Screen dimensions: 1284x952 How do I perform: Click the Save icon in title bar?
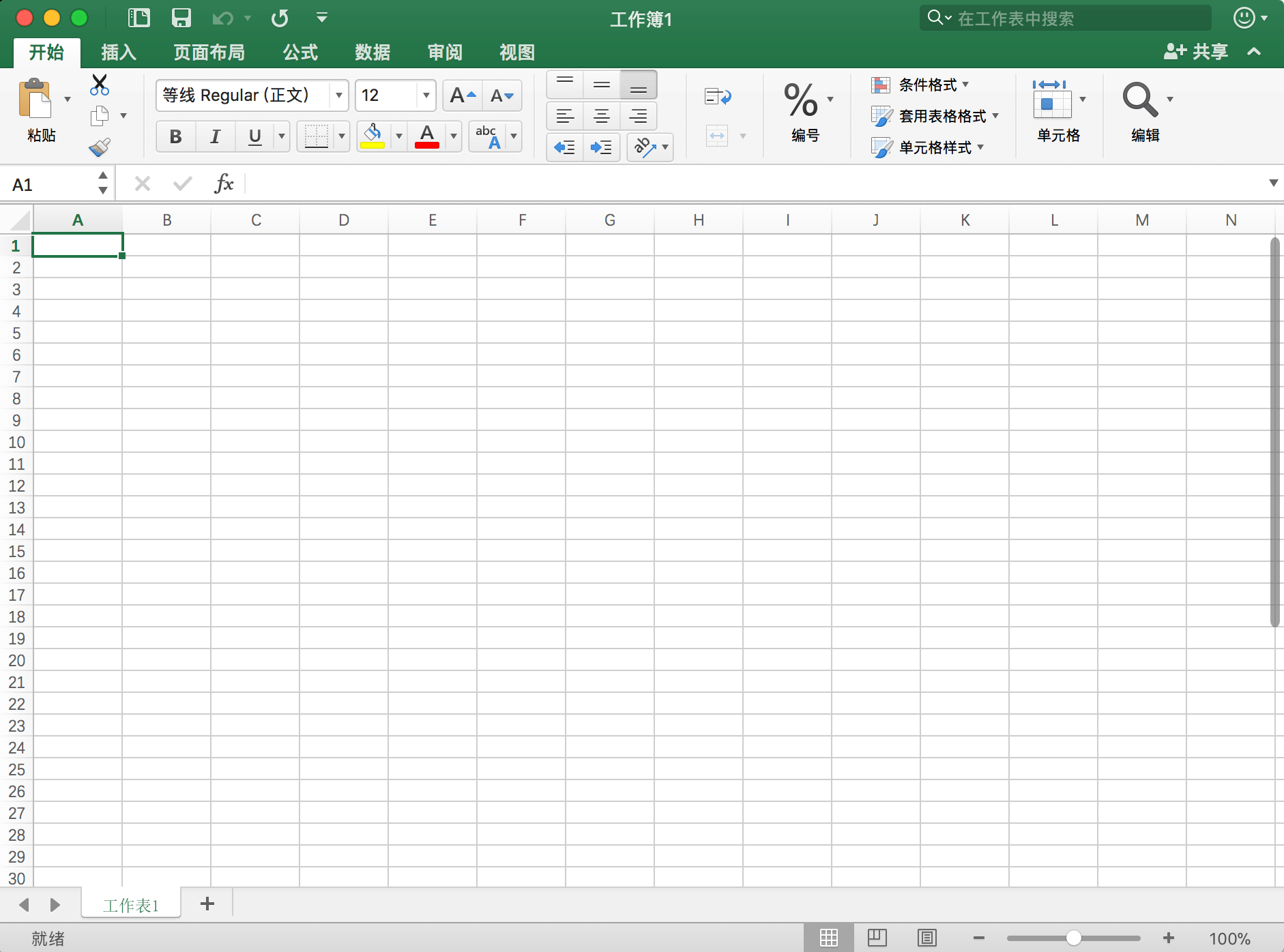point(181,18)
